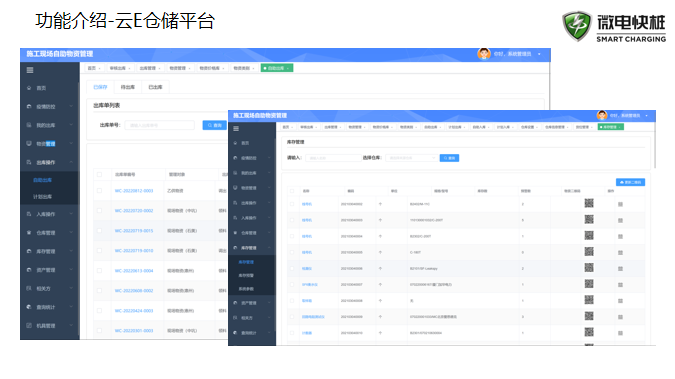Click 仓库管理 icon in back window sidebar
The width and height of the screenshot is (675, 379).
tap(29, 233)
